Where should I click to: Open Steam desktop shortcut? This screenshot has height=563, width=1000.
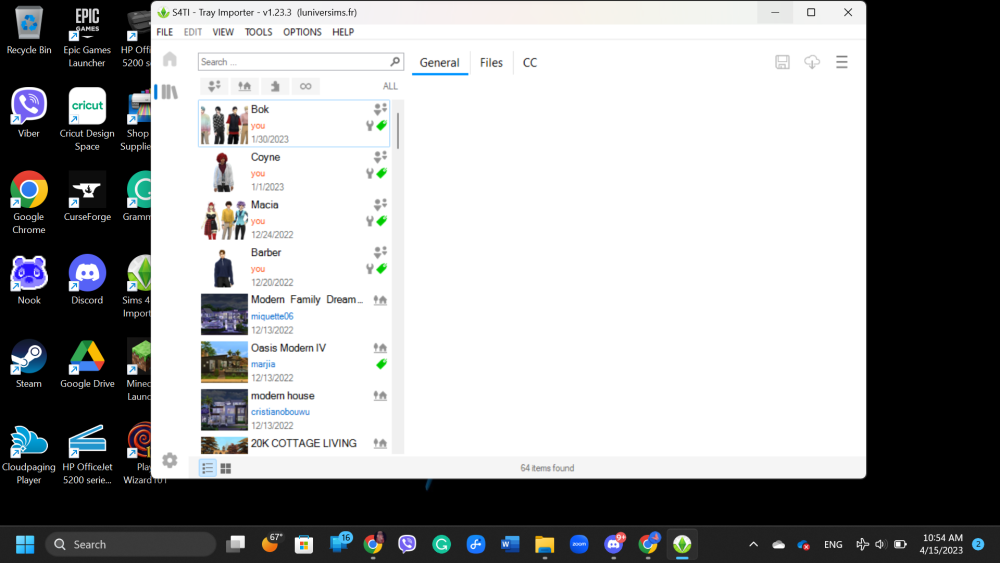tap(29, 363)
